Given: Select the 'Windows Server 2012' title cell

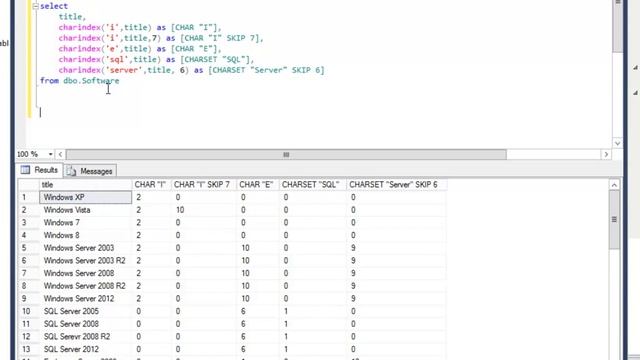Looking at the screenshot, I should pos(86,299).
